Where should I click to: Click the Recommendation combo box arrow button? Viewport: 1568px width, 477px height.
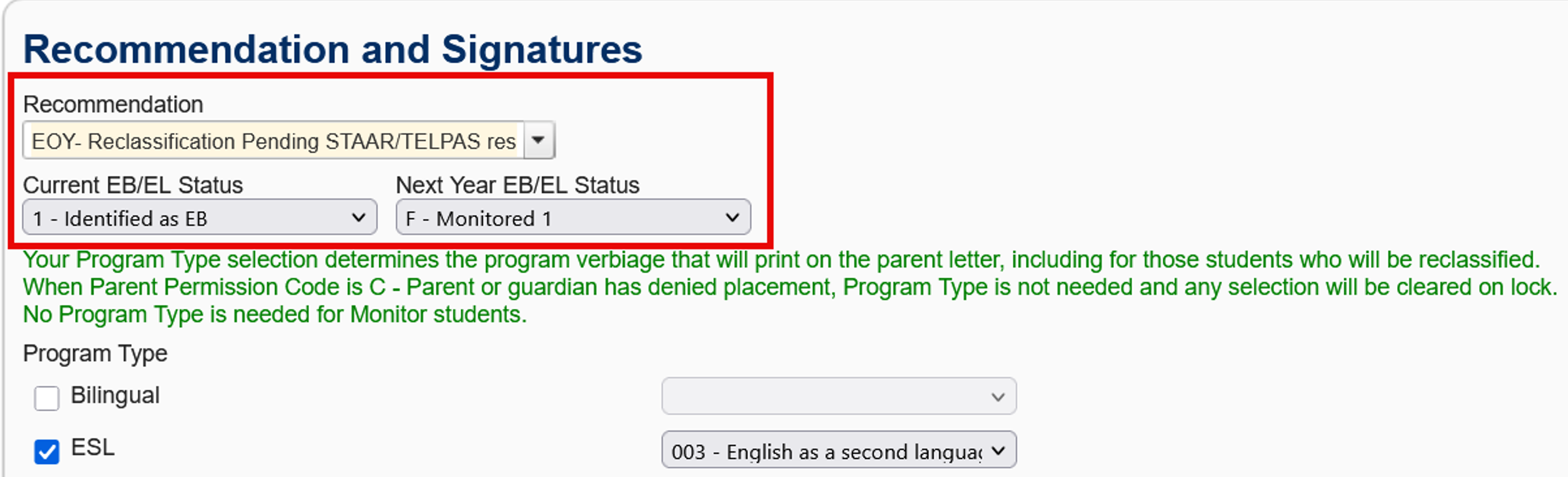click(538, 141)
